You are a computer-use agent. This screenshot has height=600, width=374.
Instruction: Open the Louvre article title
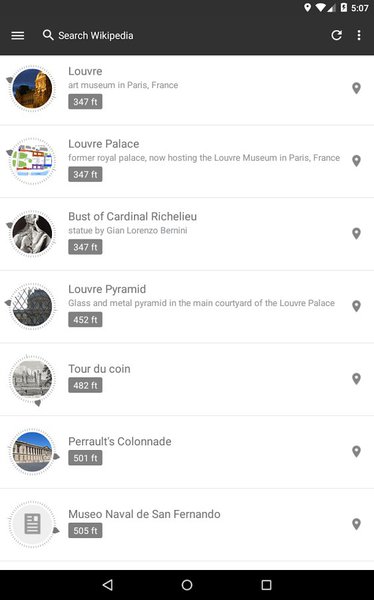tap(85, 71)
